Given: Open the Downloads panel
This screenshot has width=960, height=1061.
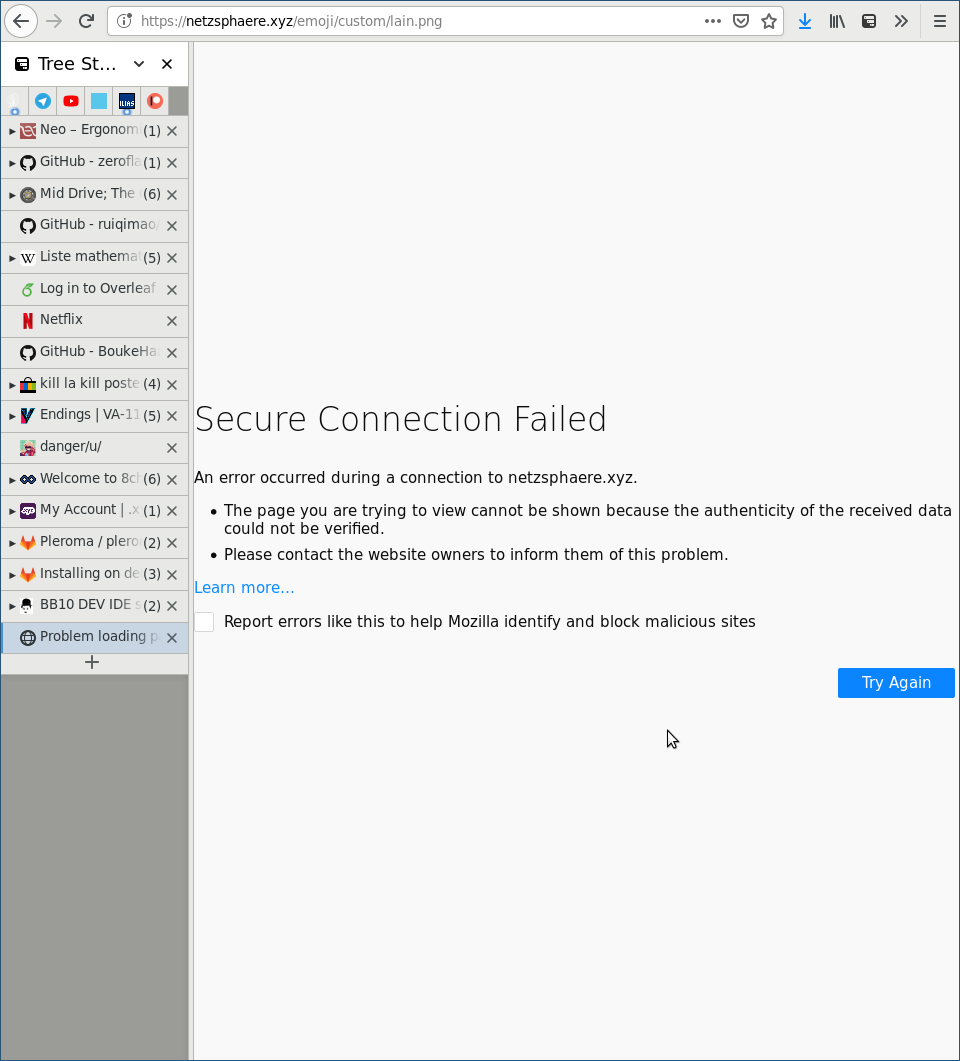Looking at the screenshot, I should (805, 21).
